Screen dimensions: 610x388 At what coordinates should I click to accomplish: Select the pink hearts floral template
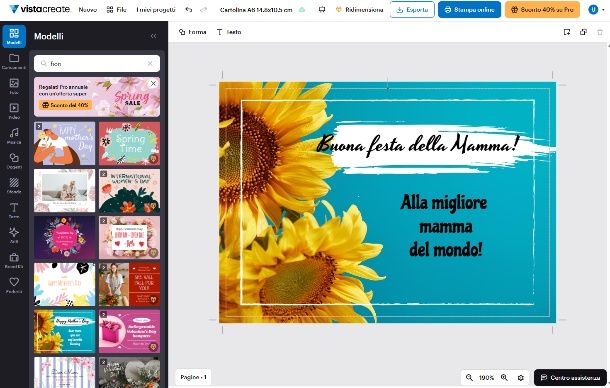tap(129, 237)
